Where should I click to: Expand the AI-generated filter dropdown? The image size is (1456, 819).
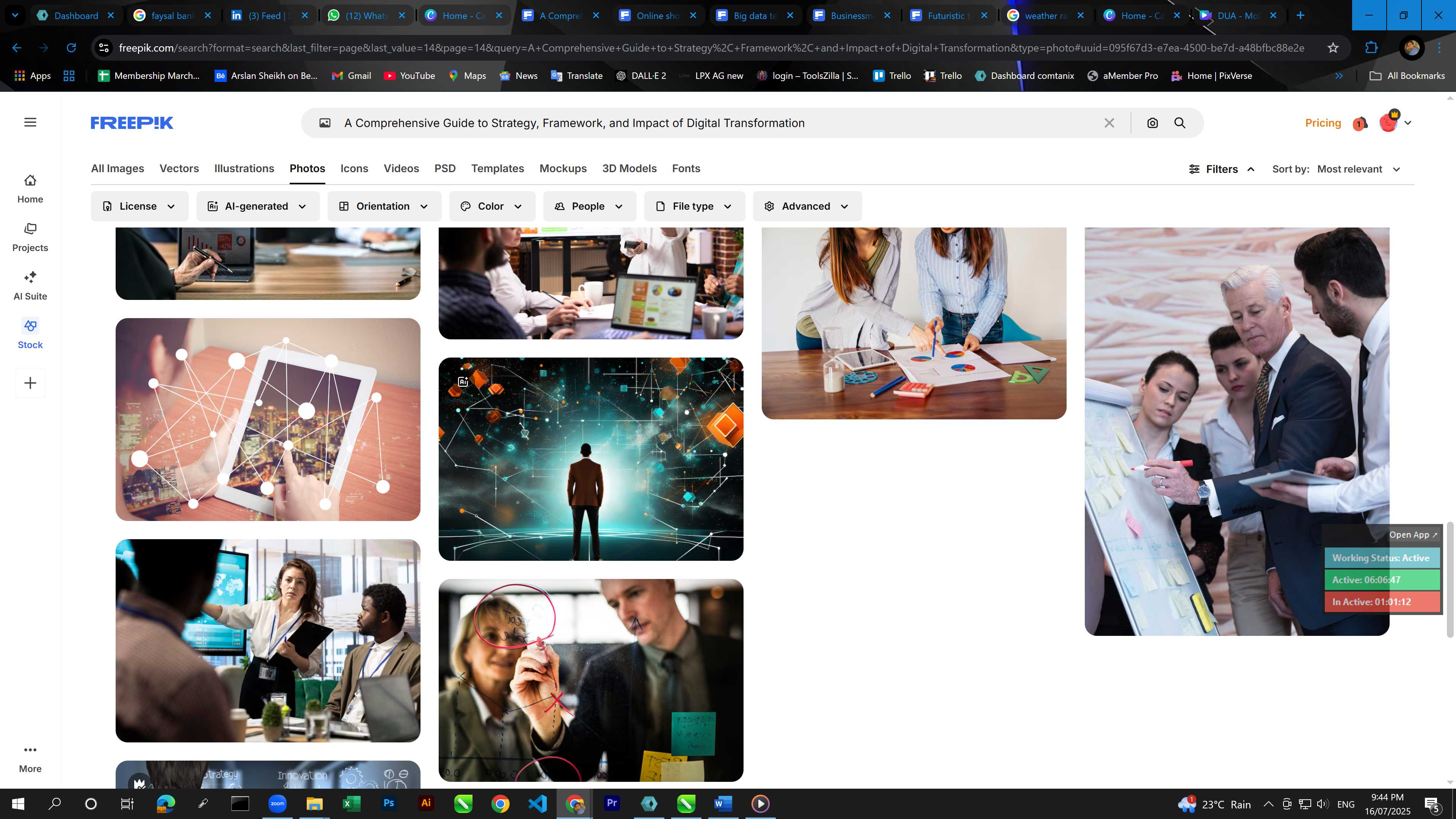[258, 206]
